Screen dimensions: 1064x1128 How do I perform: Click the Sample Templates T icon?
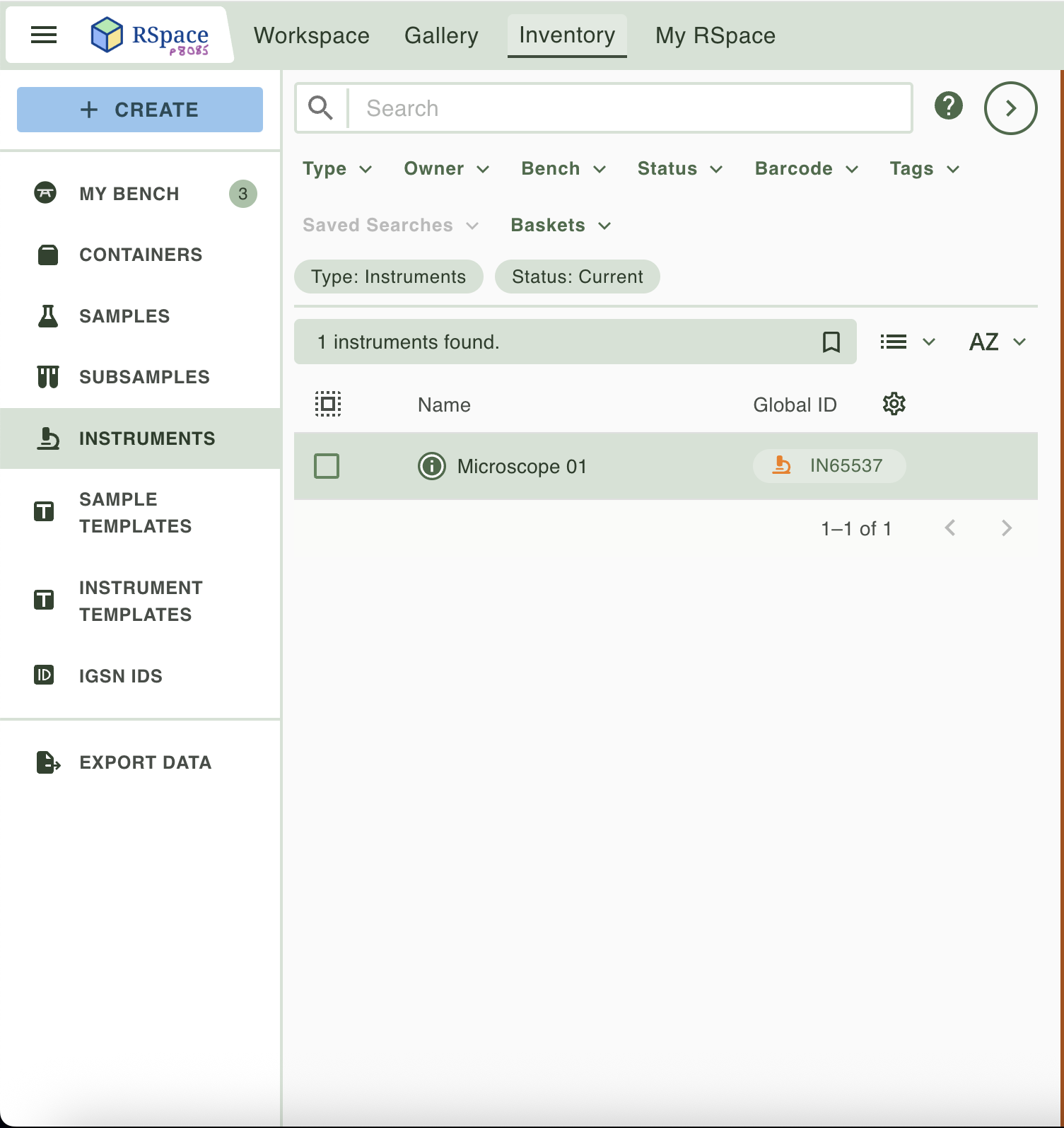[x=44, y=511]
